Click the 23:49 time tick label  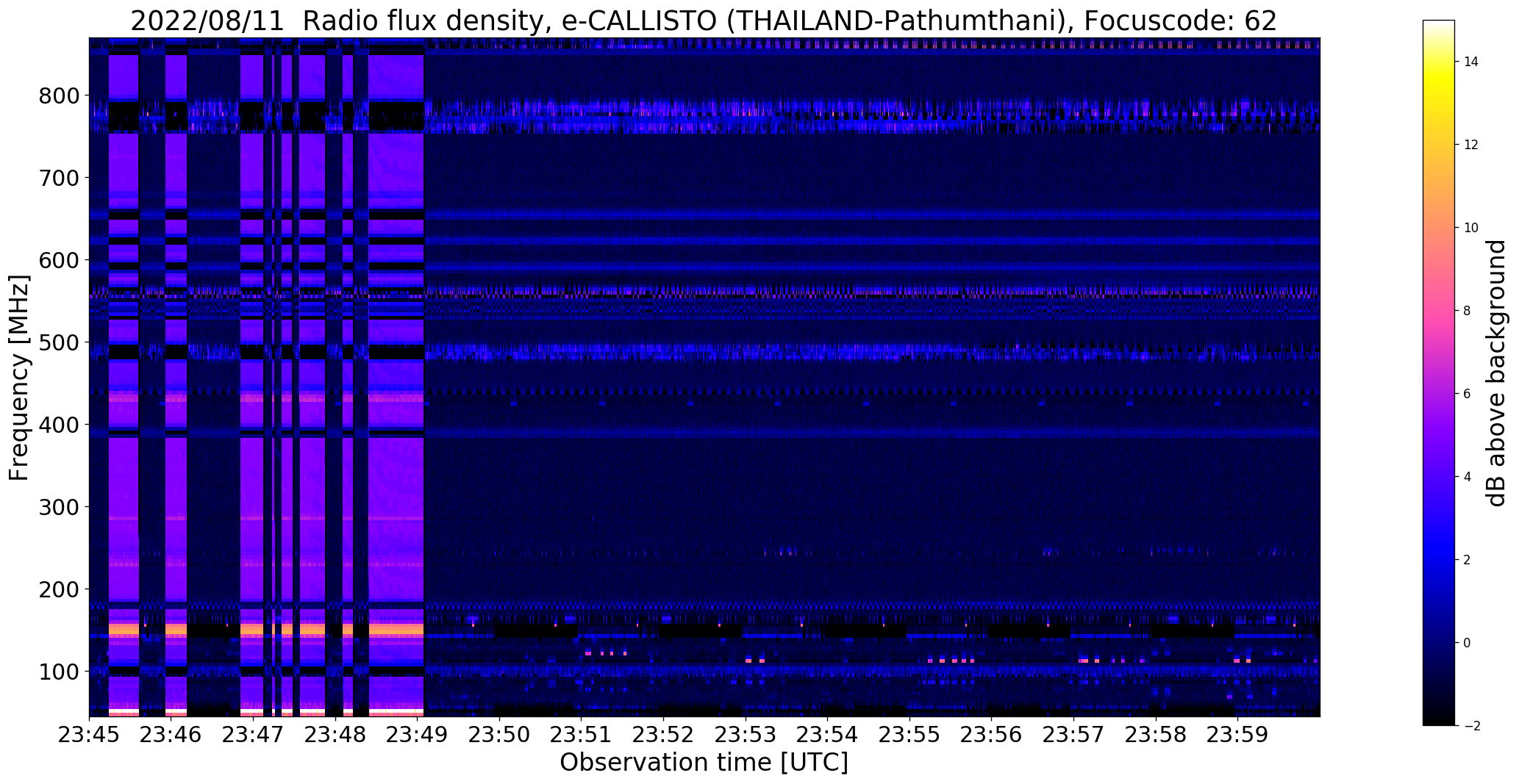(418, 735)
